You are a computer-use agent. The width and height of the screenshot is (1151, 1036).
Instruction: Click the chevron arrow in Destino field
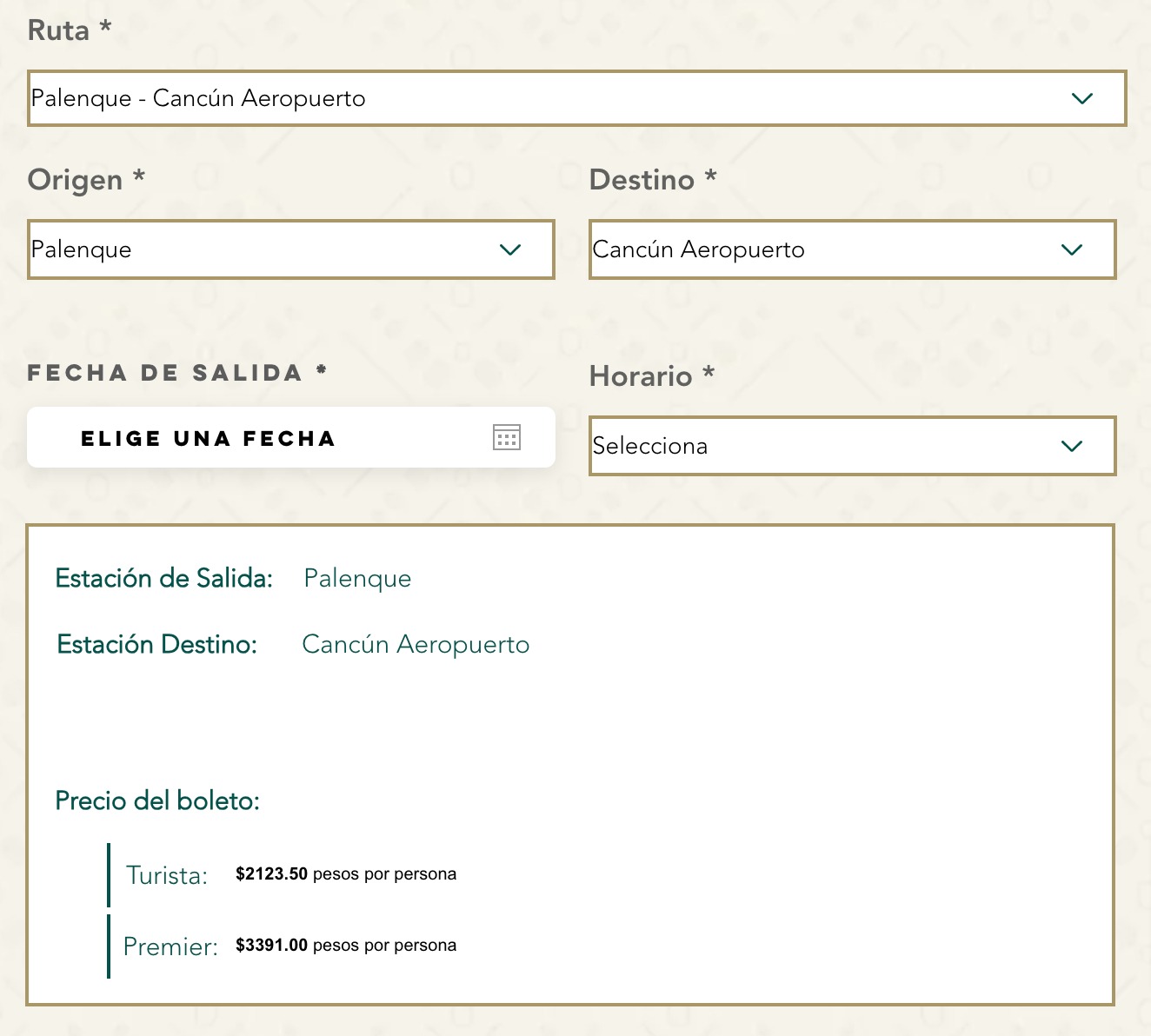tap(1071, 249)
